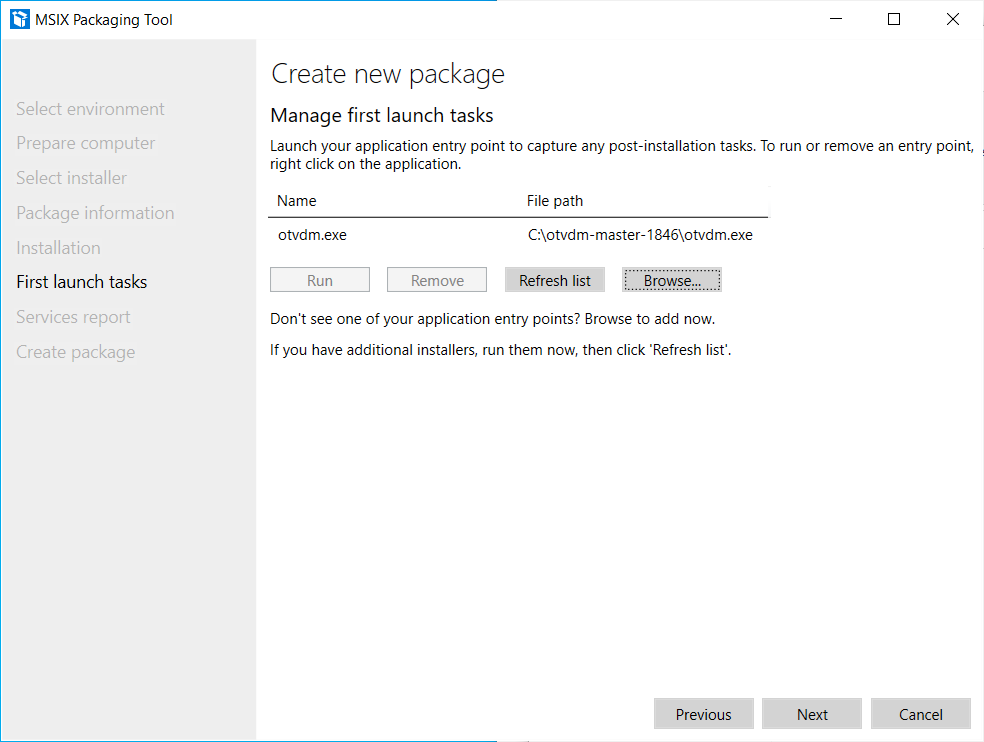This screenshot has width=984, height=742.
Task: Click the Refresh list button
Action: [555, 280]
